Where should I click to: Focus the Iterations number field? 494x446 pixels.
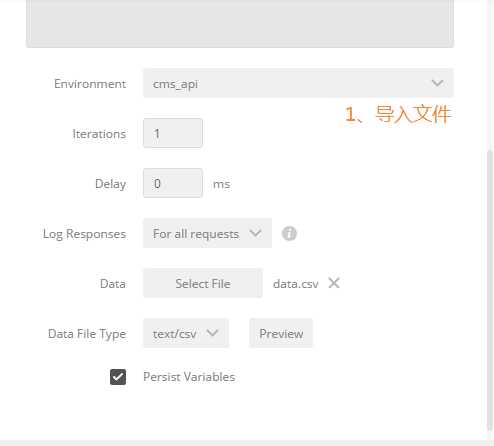173,133
